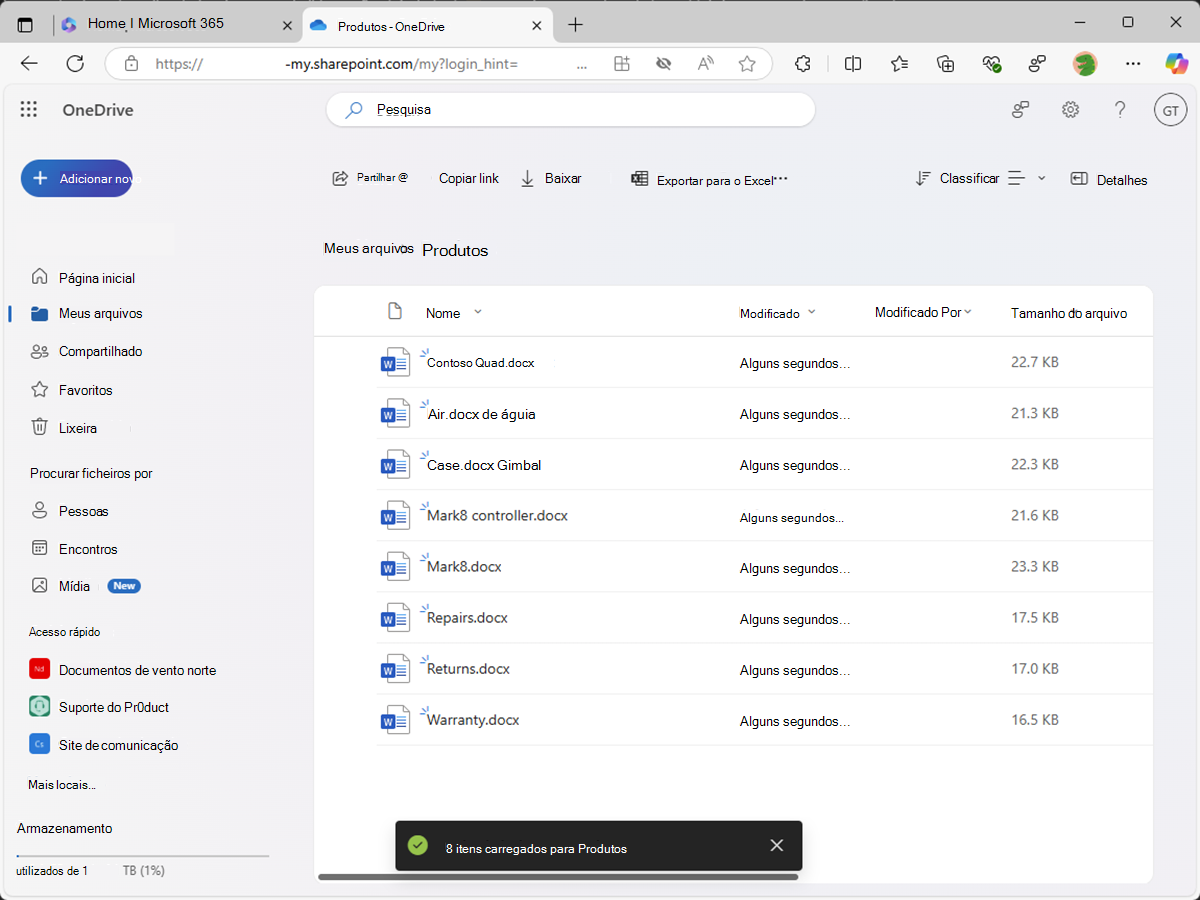
Task: Click Copiar link button
Action: [x=468, y=178]
